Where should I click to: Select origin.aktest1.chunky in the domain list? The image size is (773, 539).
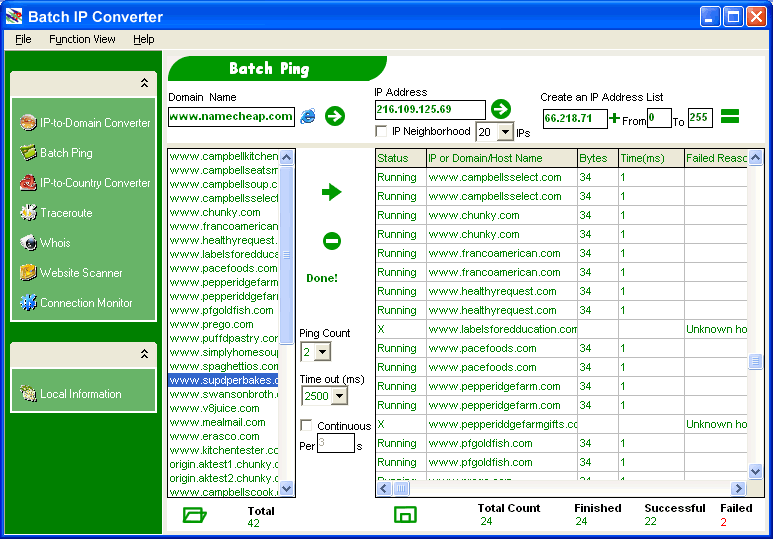click(224, 464)
